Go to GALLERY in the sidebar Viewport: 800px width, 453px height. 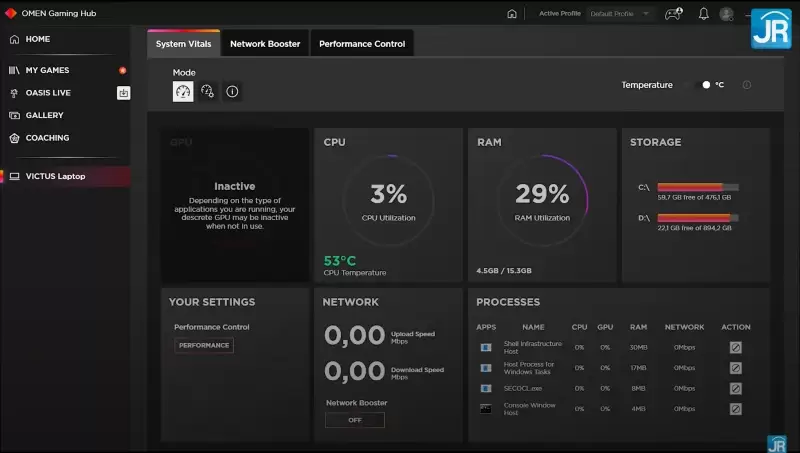[44, 115]
